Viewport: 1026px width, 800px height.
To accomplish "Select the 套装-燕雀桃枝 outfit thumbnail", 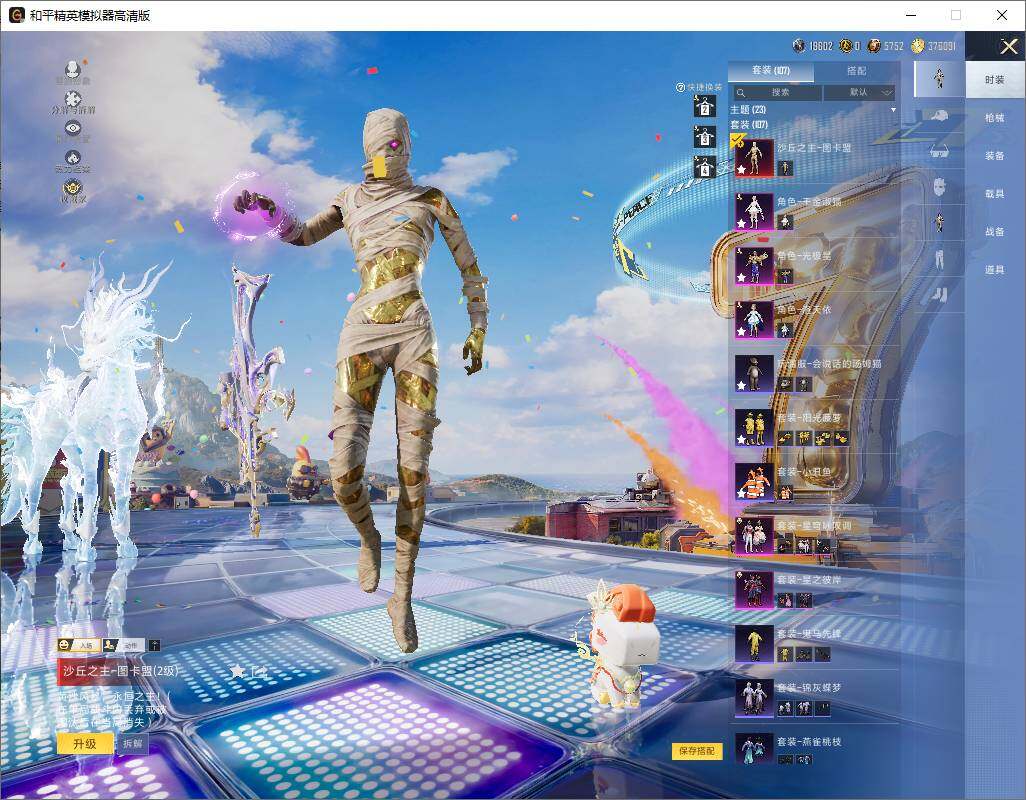I will point(754,750).
